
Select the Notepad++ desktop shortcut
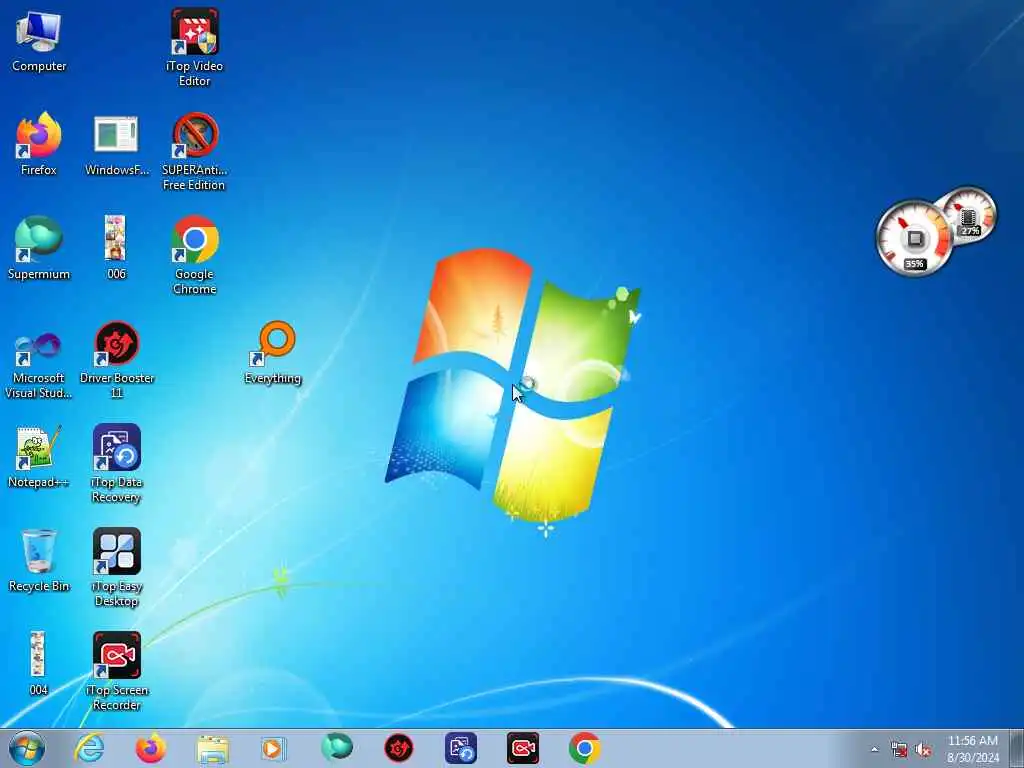[39, 456]
